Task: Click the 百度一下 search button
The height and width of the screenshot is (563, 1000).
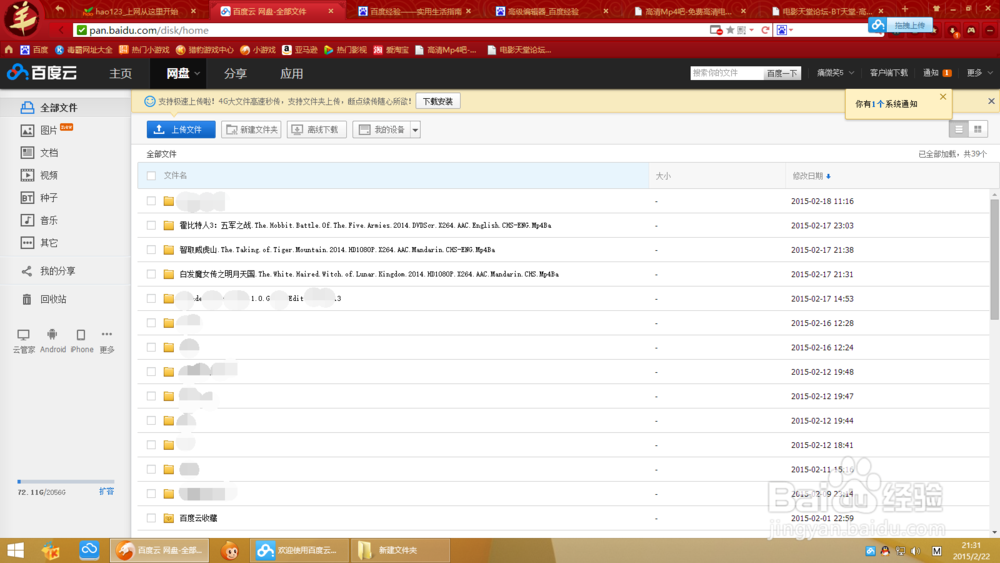Action: click(782, 73)
